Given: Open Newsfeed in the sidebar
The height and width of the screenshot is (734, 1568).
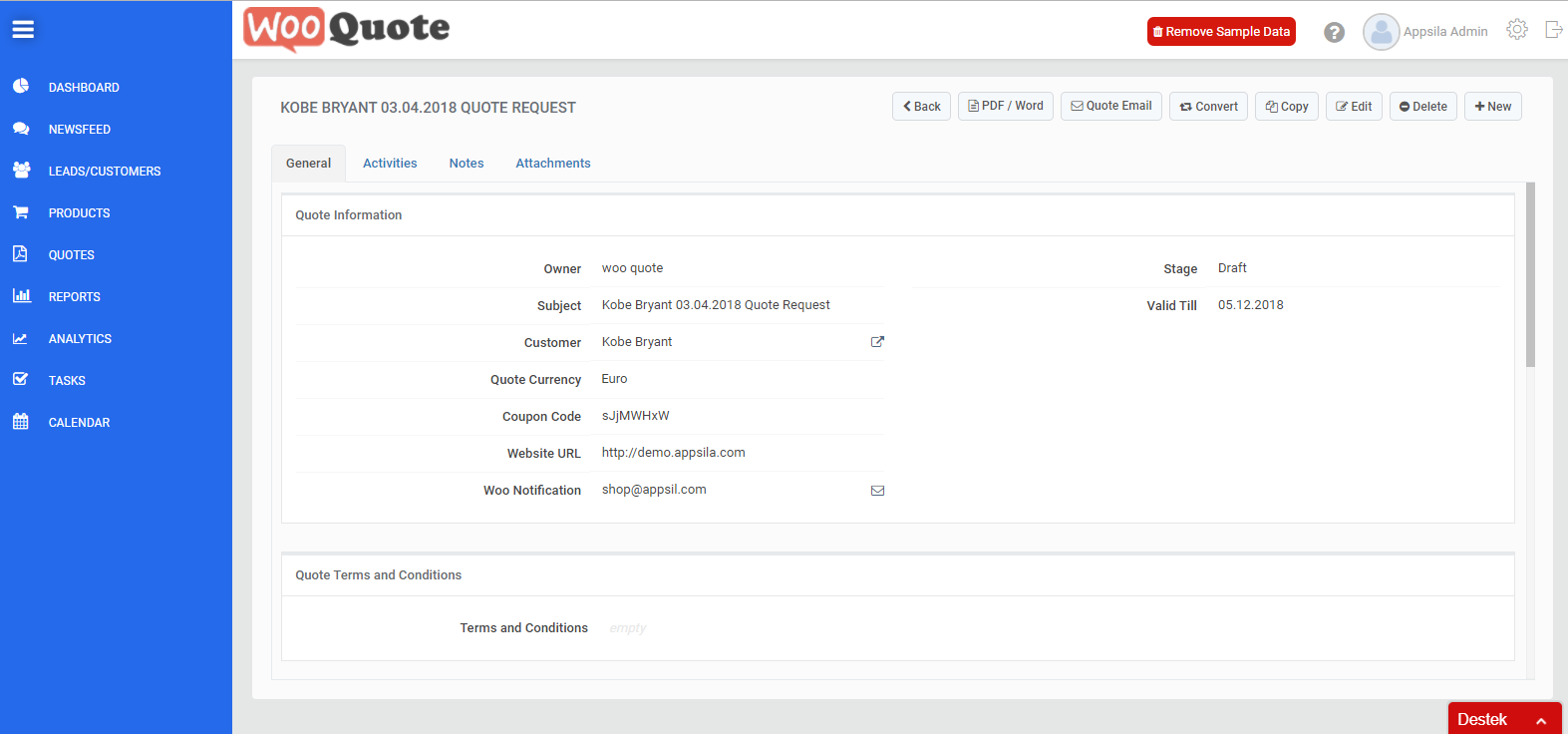Looking at the screenshot, I should [80, 130].
